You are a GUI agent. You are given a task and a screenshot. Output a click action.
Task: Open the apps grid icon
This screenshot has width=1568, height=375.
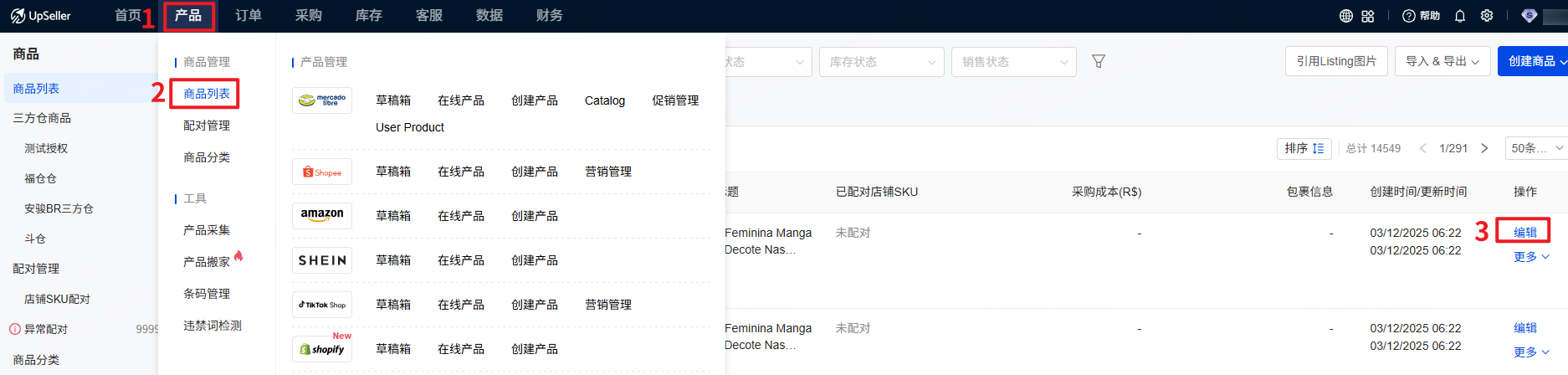[x=1368, y=16]
